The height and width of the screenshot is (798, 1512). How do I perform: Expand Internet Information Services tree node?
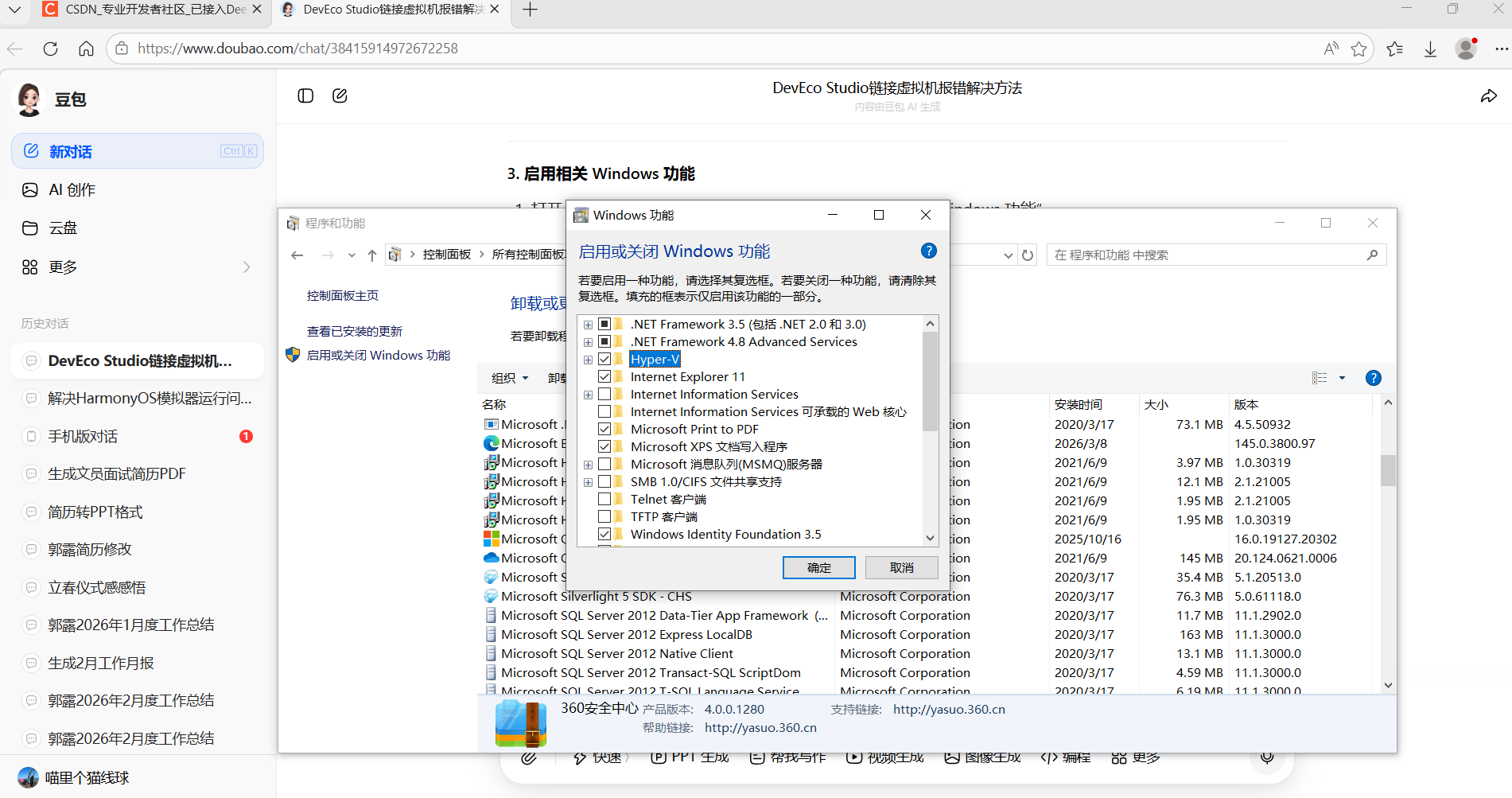[588, 395]
